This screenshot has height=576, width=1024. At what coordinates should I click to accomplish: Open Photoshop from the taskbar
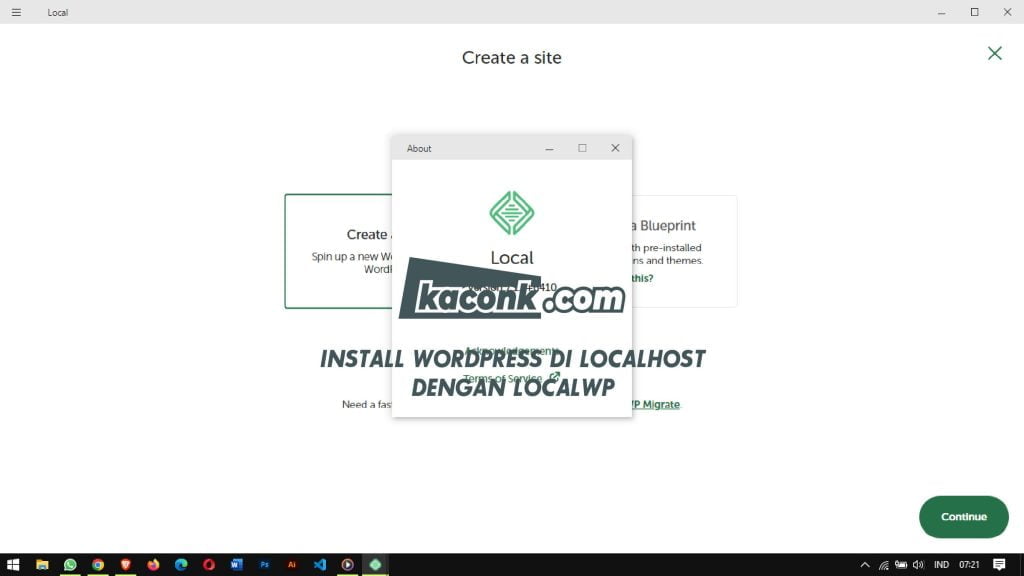(x=264, y=564)
